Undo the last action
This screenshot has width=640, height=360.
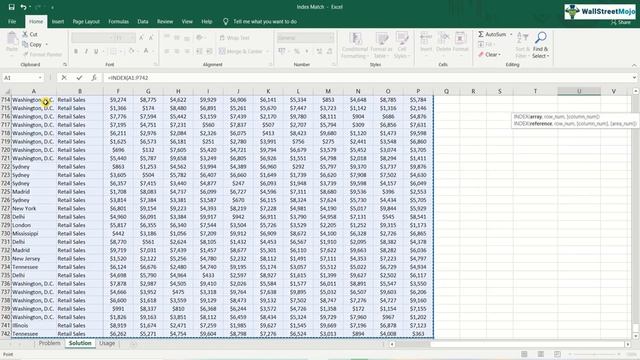(x=23, y=7)
